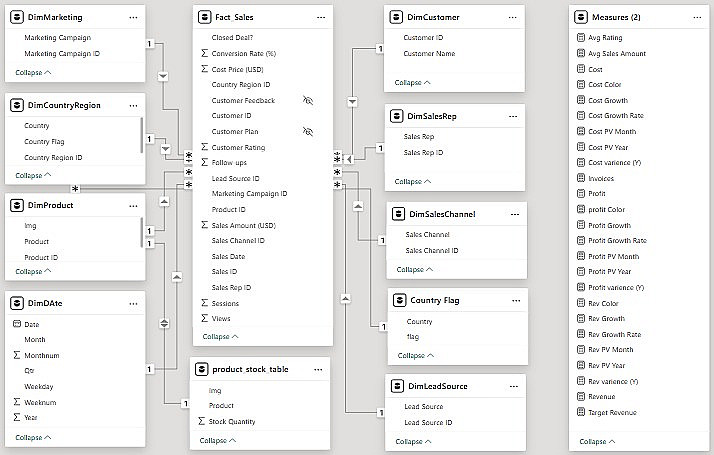Screen dimensions: 714x455
Task: Click the sigma icon next to Sales Amount (USD)
Action: click(205, 226)
